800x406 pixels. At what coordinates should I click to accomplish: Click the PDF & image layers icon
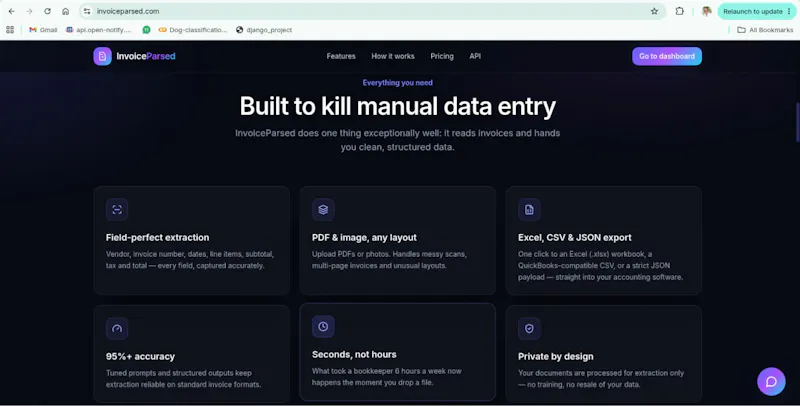(x=323, y=210)
